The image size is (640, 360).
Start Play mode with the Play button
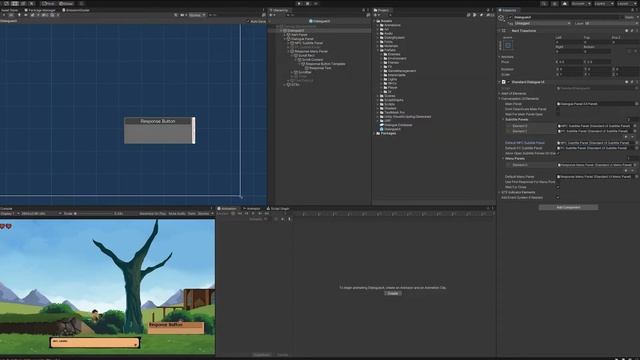[x=300, y=4]
